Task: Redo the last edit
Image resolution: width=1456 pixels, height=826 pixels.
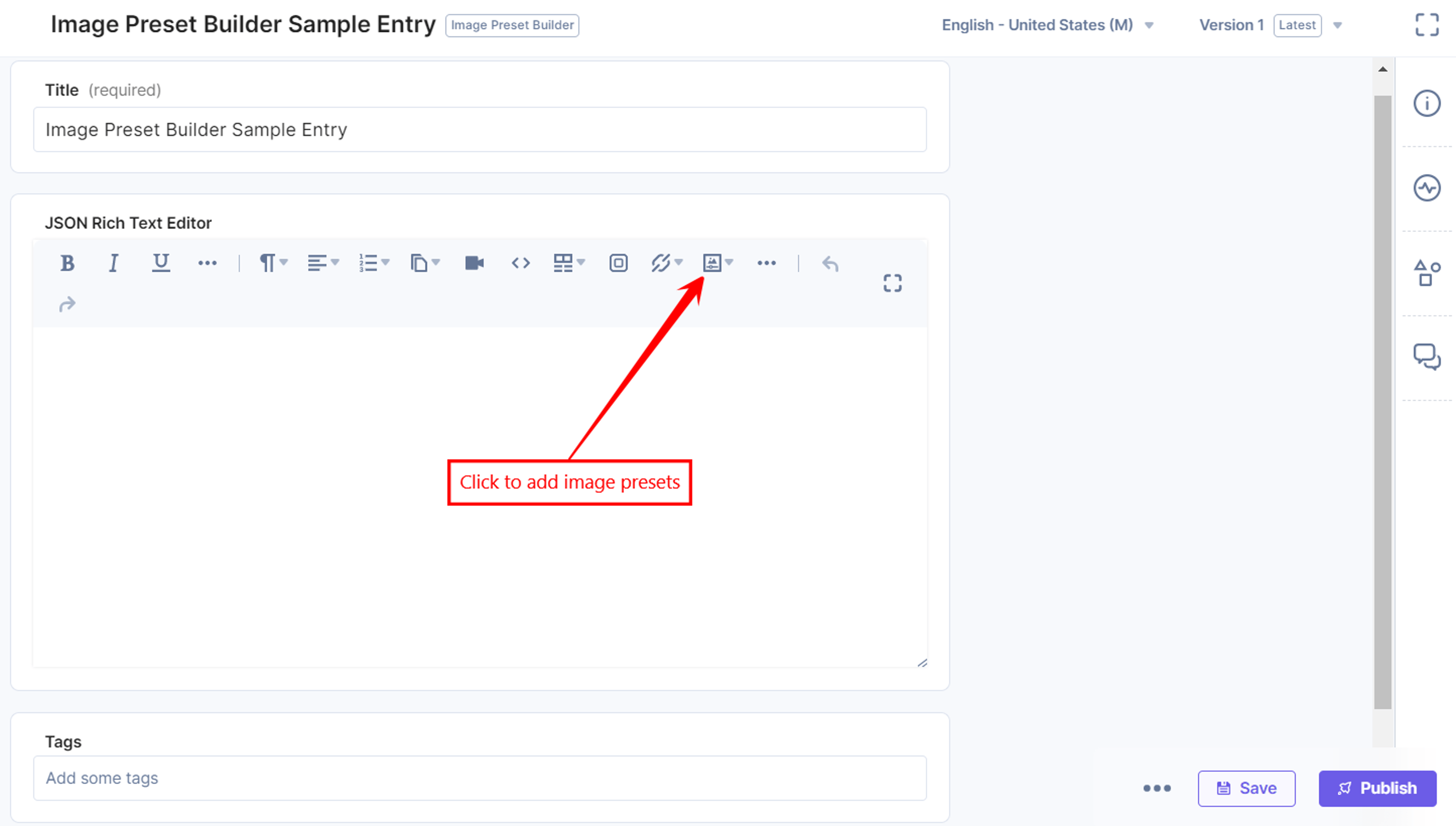Action: coord(67,305)
